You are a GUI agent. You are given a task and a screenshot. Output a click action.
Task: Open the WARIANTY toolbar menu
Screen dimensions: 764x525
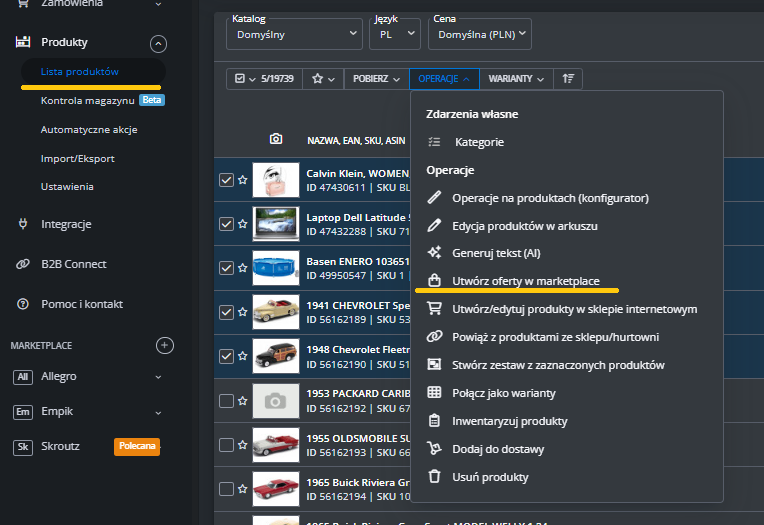pyautogui.click(x=516, y=78)
